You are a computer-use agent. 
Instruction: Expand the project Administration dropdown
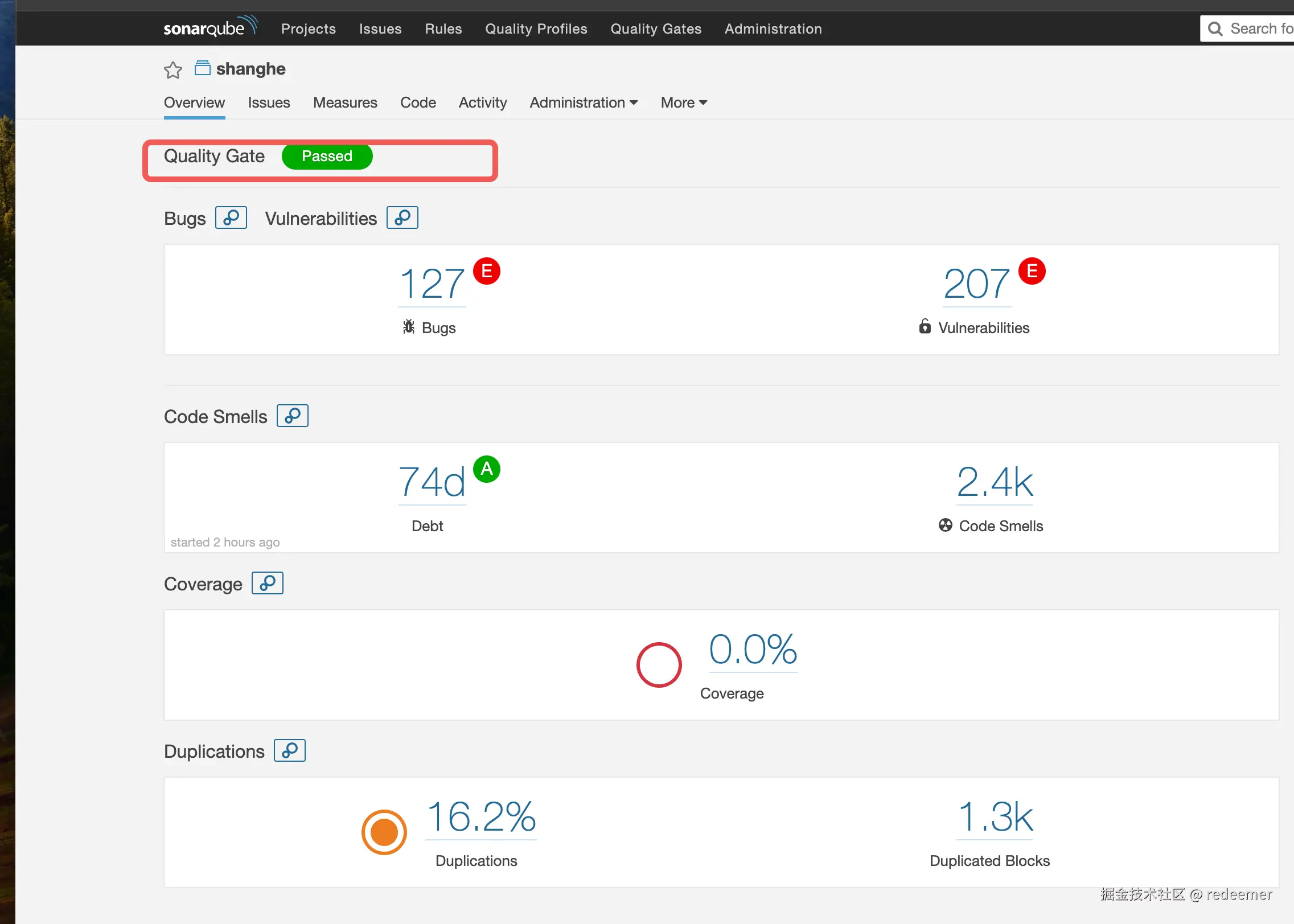click(583, 102)
